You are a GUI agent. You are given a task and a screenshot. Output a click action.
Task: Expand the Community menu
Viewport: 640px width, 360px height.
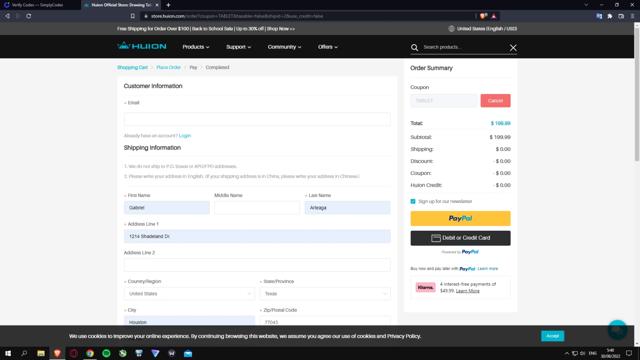tap(284, 47)
